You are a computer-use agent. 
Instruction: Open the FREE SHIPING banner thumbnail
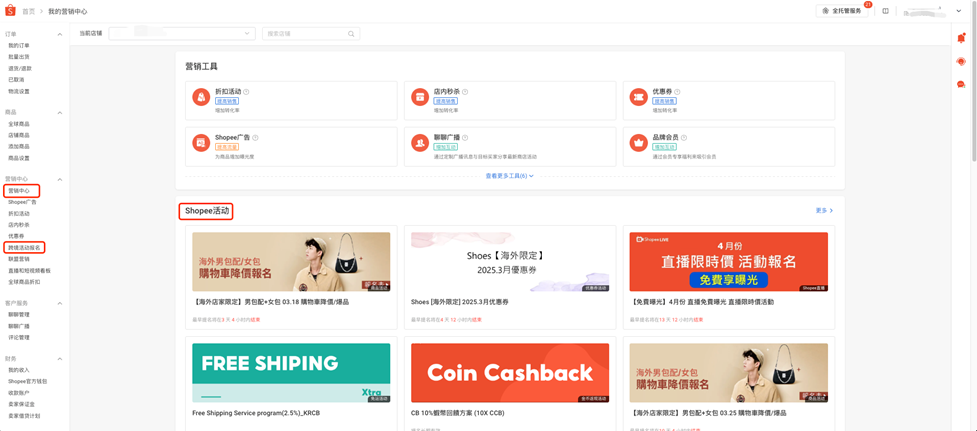point(292,372)
